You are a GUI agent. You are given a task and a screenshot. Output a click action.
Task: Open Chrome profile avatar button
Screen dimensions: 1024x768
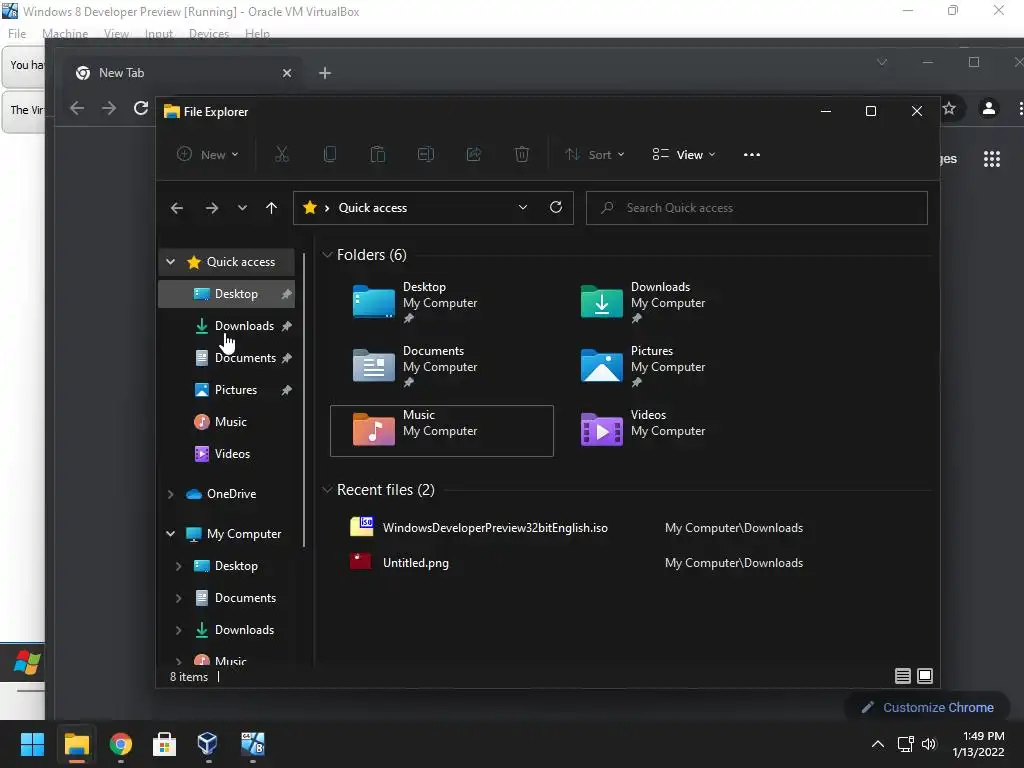[989, 108]
